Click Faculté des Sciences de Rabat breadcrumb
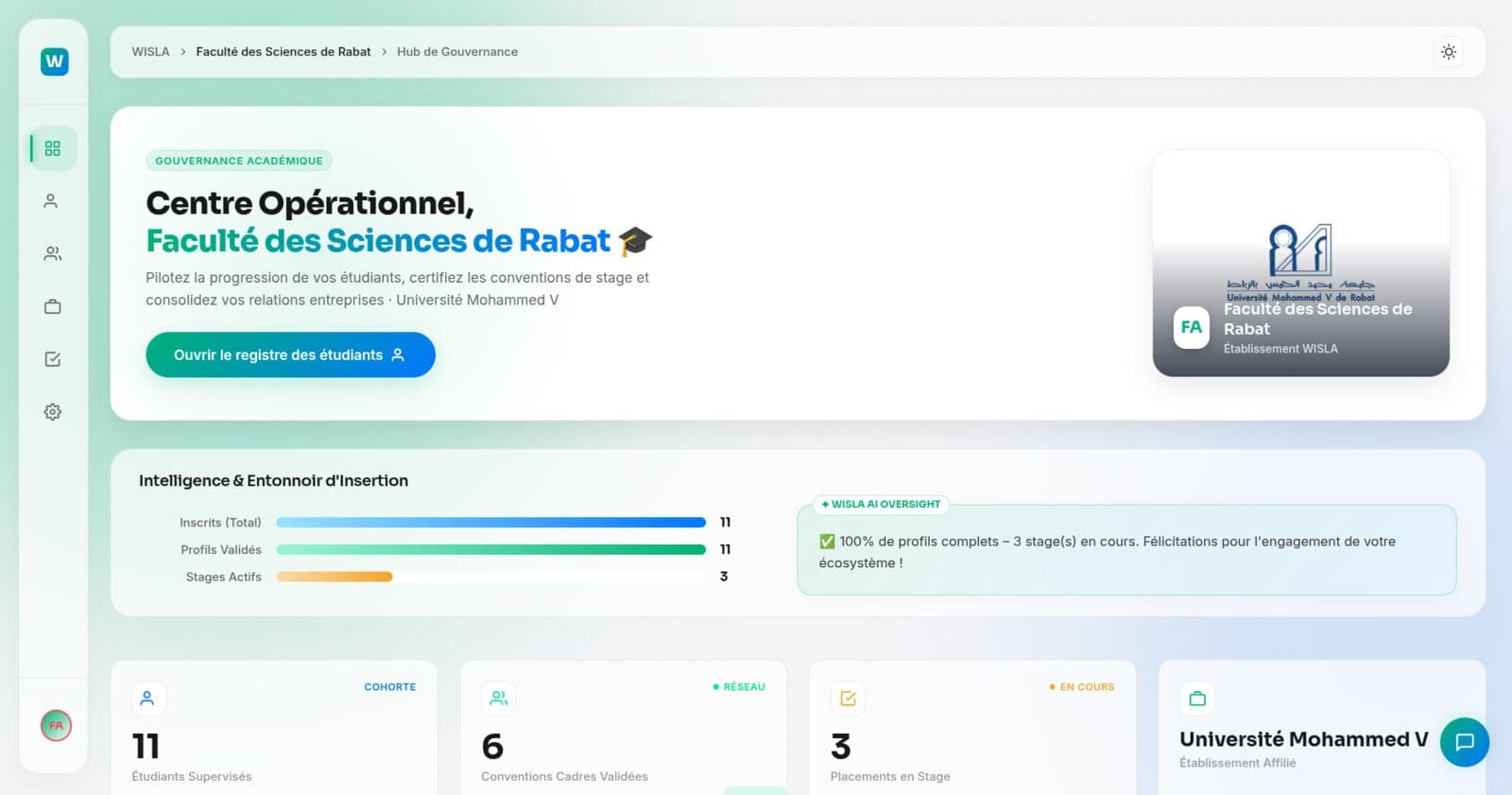The height and width of the screenshot is (795, 1512). pos(283,52)
